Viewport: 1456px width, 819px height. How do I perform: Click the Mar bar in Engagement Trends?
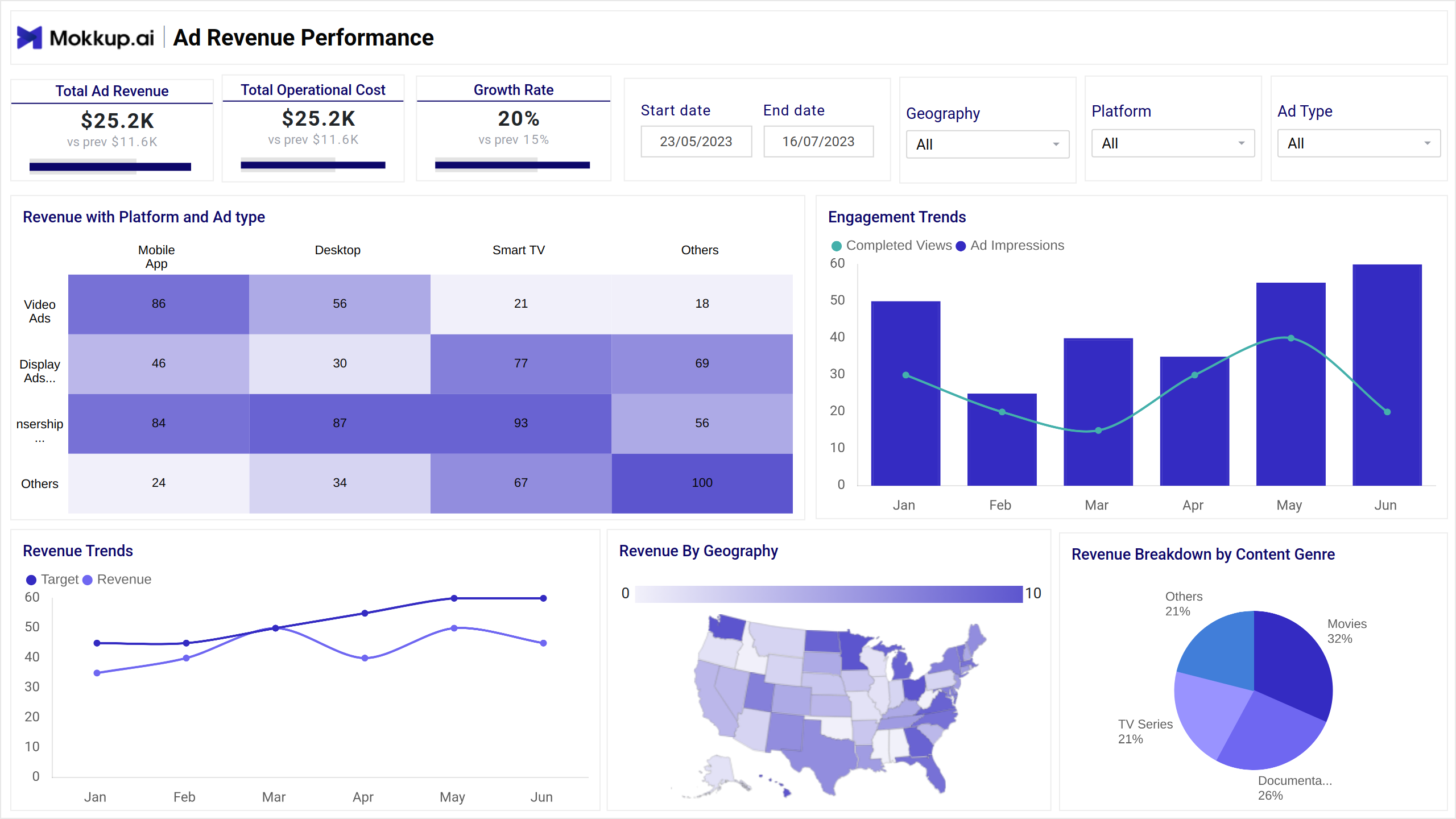click(1098, 412)
